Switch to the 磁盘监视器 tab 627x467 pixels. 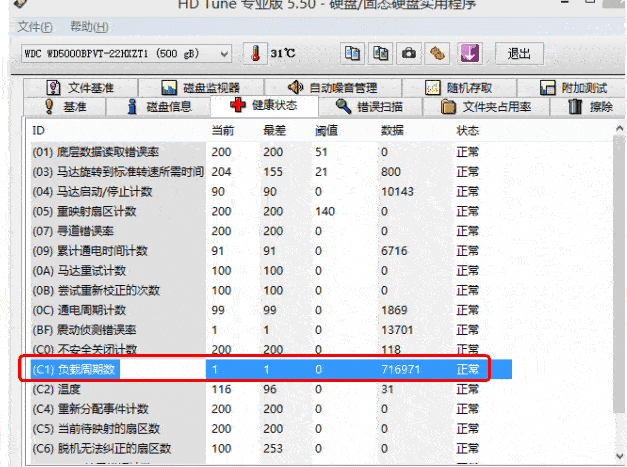201,88
